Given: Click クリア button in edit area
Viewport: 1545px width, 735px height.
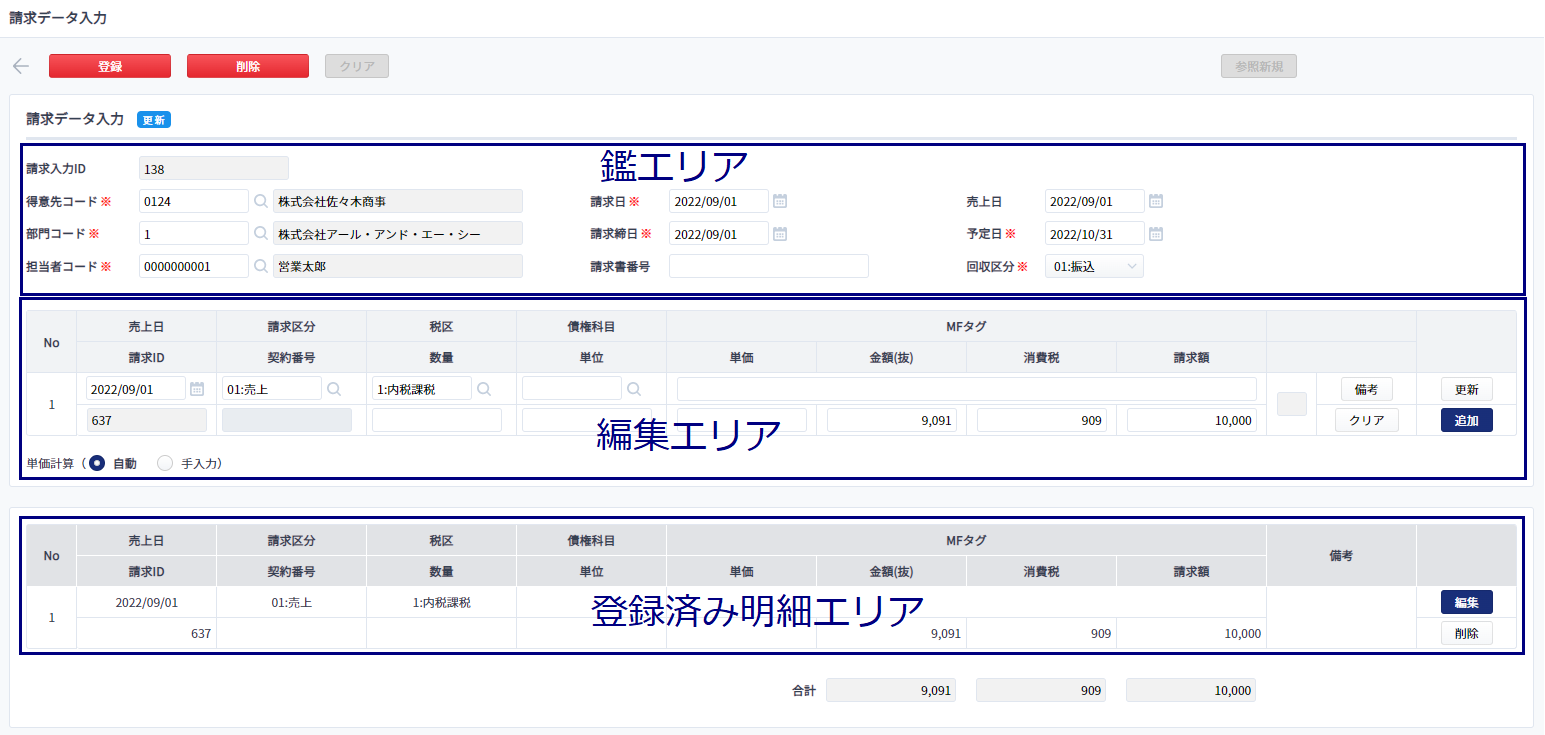Looking at the screenshot, I should (x=1367, y=420).
